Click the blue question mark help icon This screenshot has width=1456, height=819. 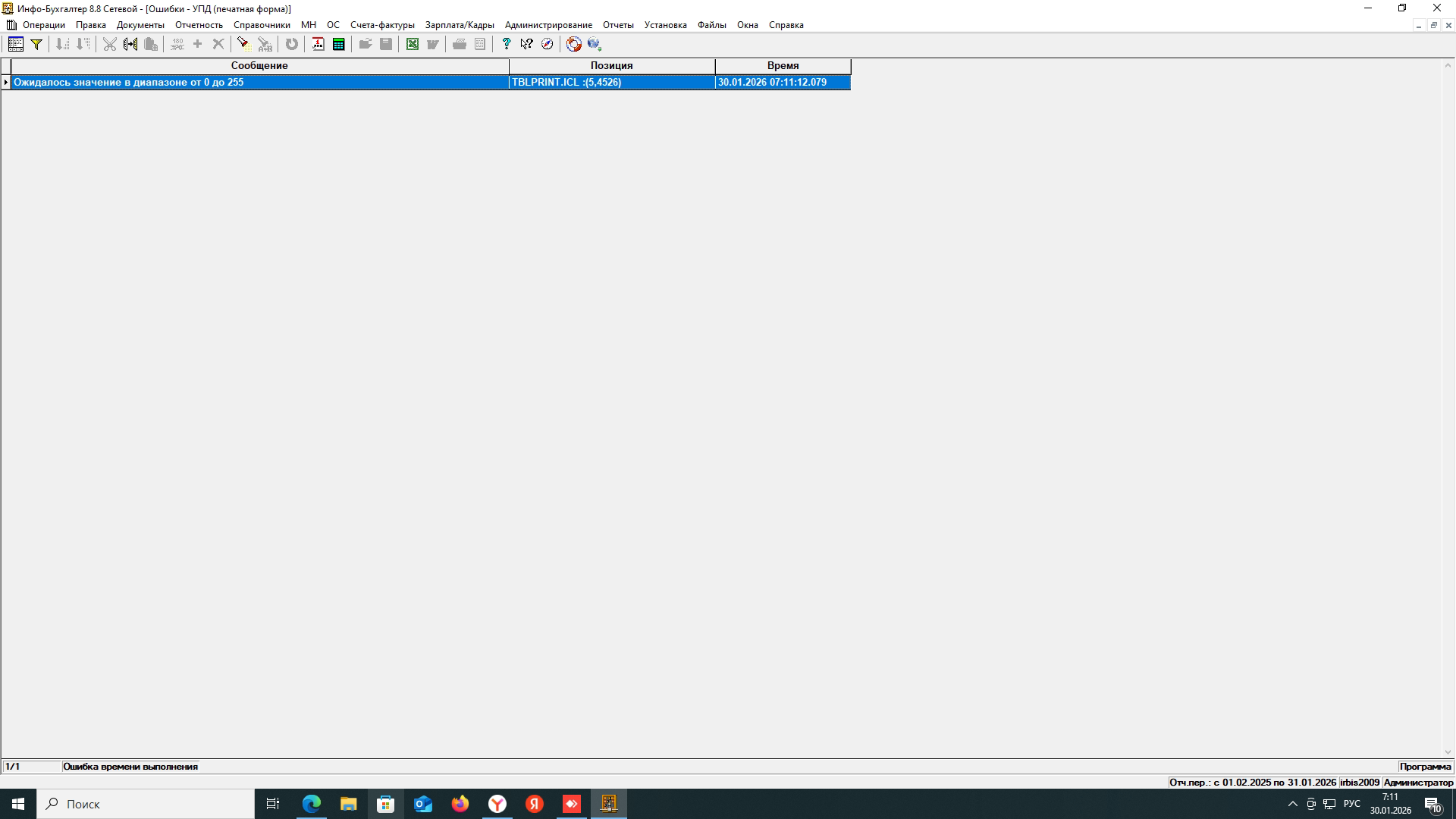click(506, 44)
